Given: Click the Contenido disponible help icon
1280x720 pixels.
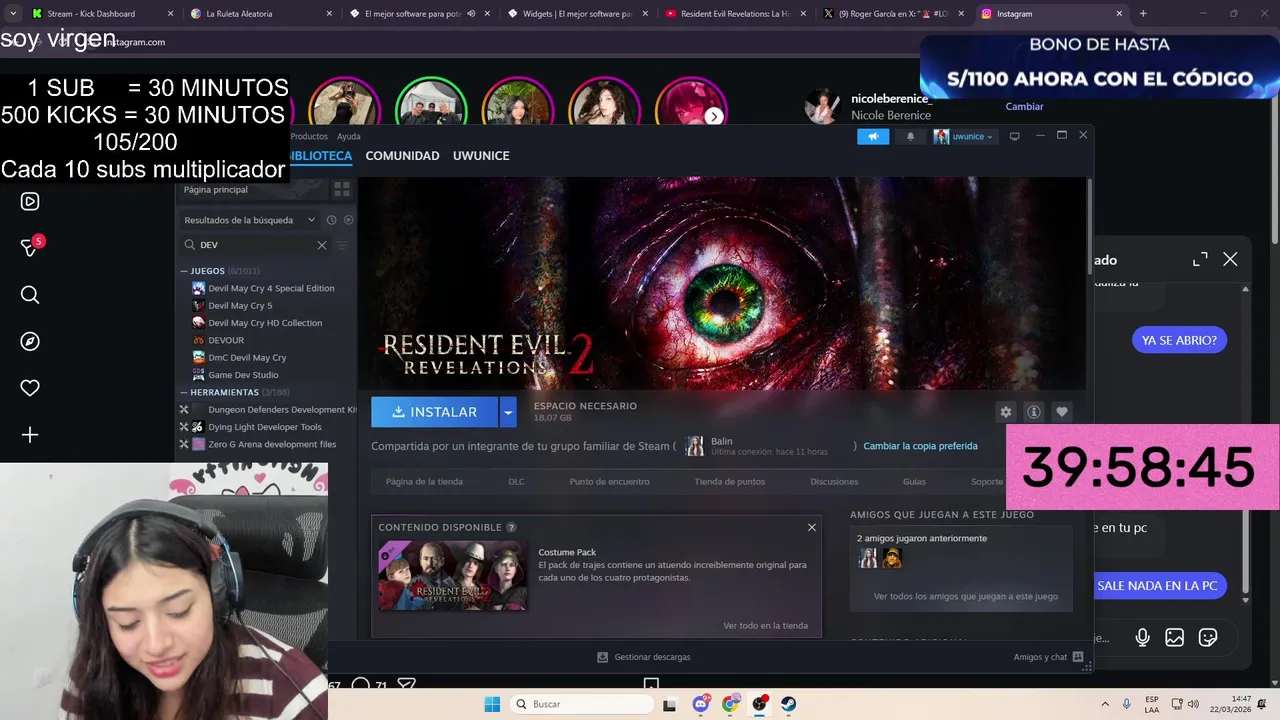Looking at the screenshot, I should pos(511,527).
